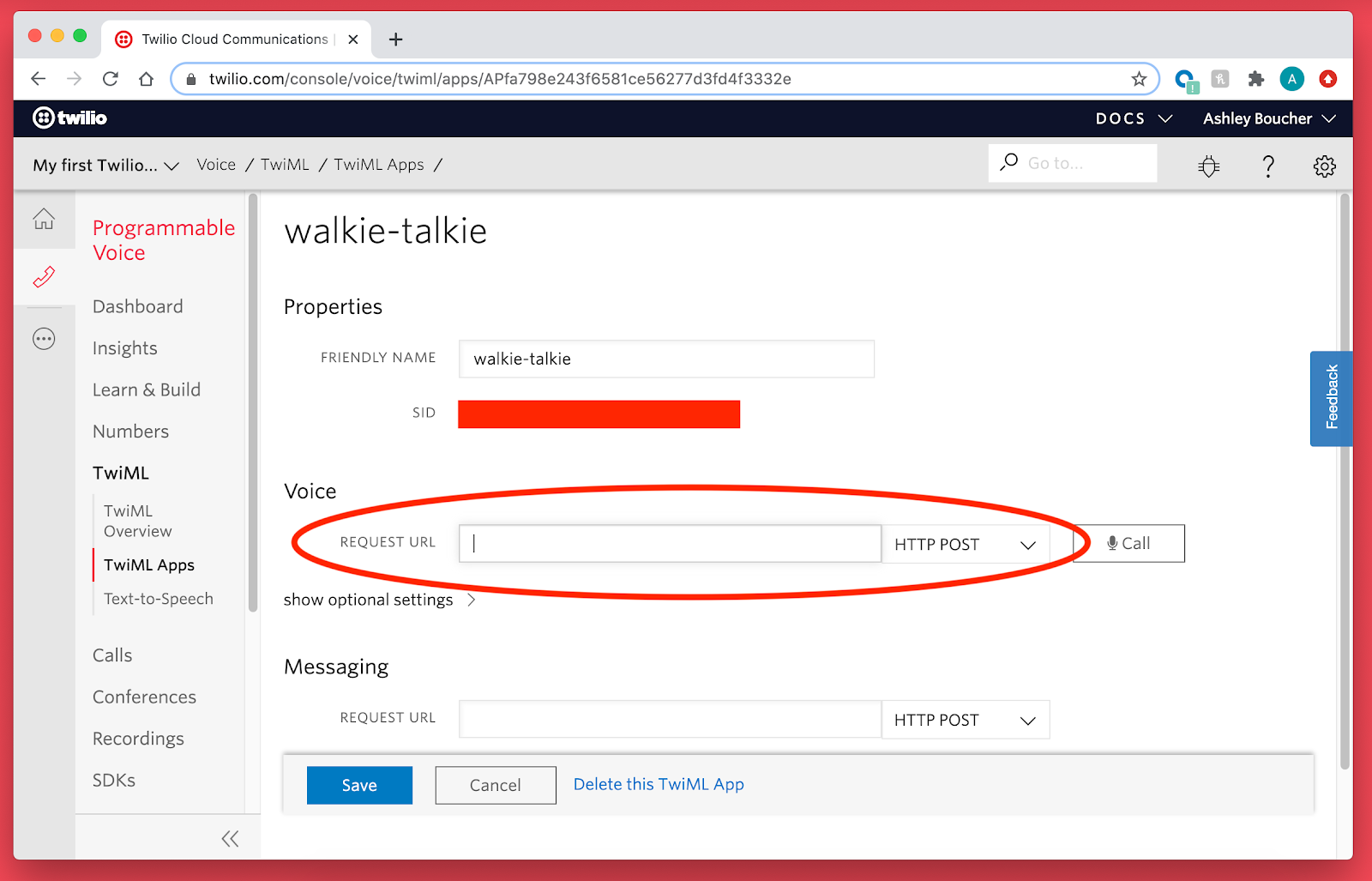Click the TwiML Apps breadcrumb link
This screenshot has height=881, width=1372.
[379, 165]
